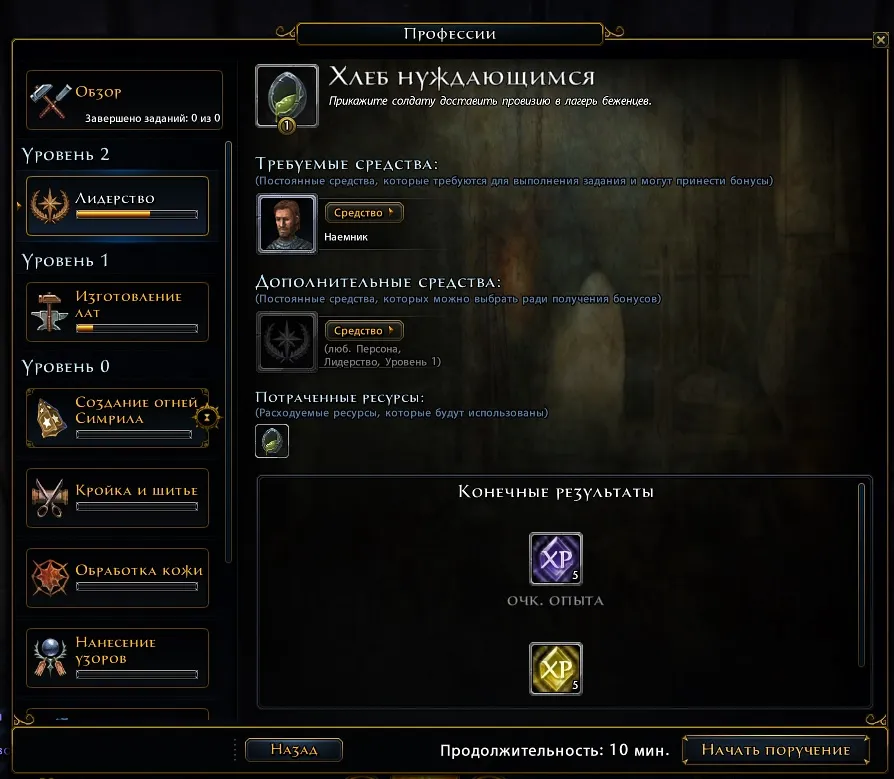Click Начать поручение to start task
894x779 pixels.
pyautogui.click(x=775, y=750)
